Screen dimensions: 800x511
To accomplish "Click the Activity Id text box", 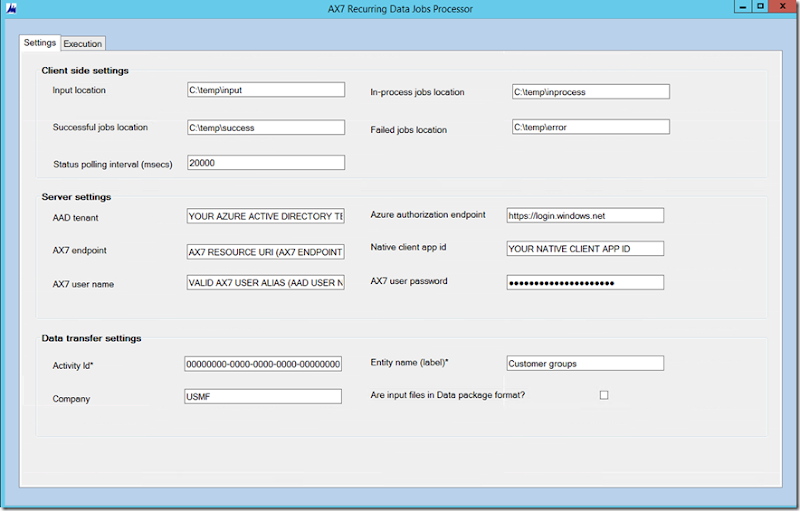I will pyautogui.click(x=263, y=364).
